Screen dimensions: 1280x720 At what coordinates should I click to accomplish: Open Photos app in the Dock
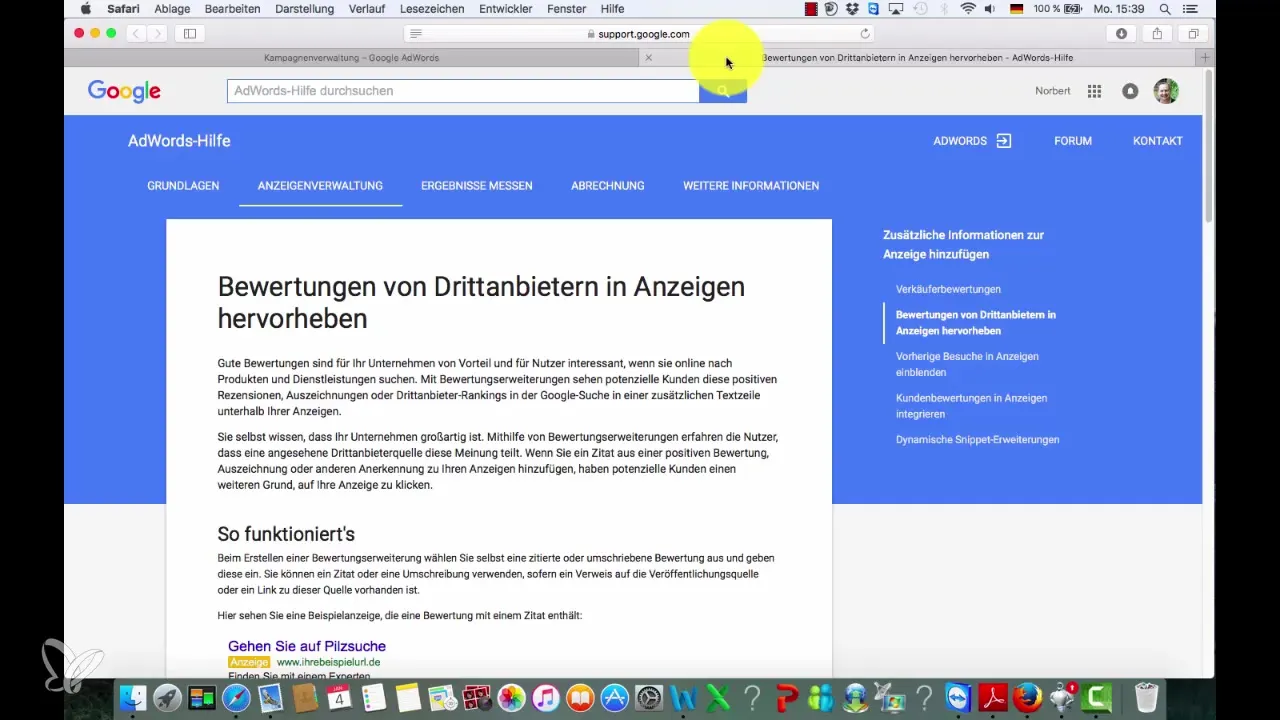[512, 697]
